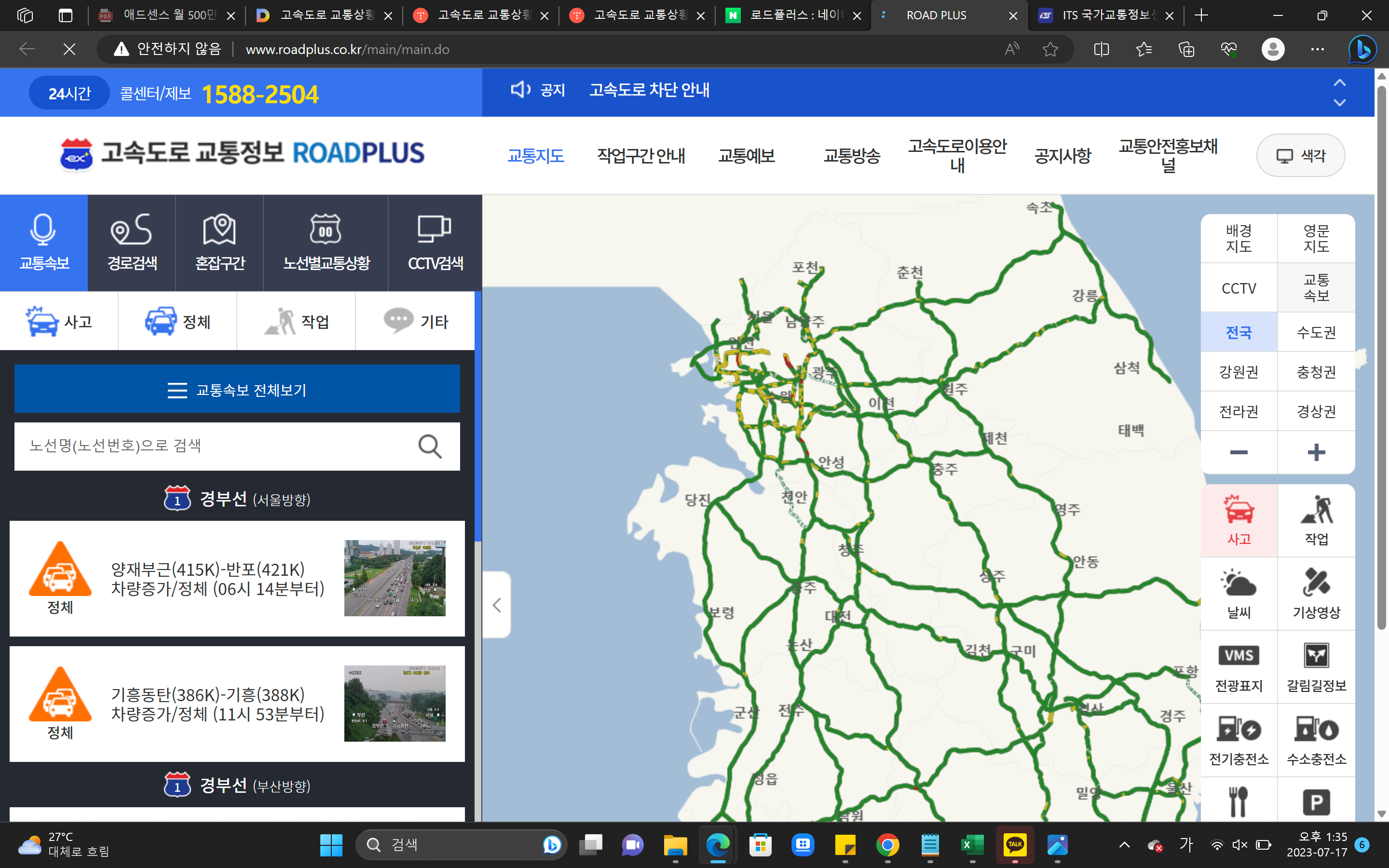Screen dimensions: 1389x868
Task: Zoom in the map with plus button
Action: click(1316, 452)
